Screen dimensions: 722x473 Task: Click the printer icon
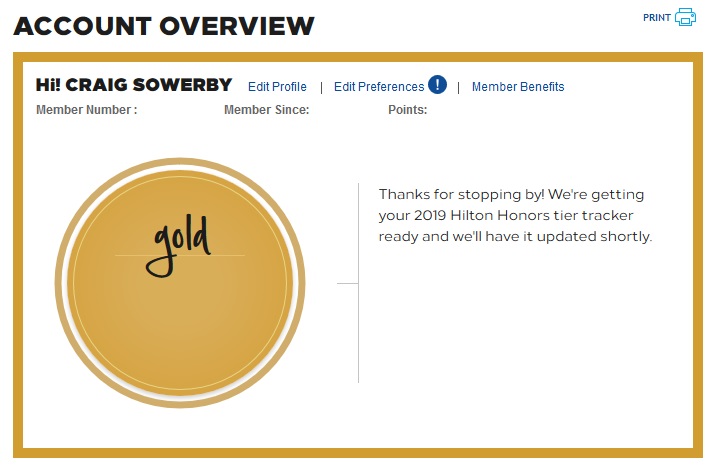pyautogui.click(x=685, y=17)
